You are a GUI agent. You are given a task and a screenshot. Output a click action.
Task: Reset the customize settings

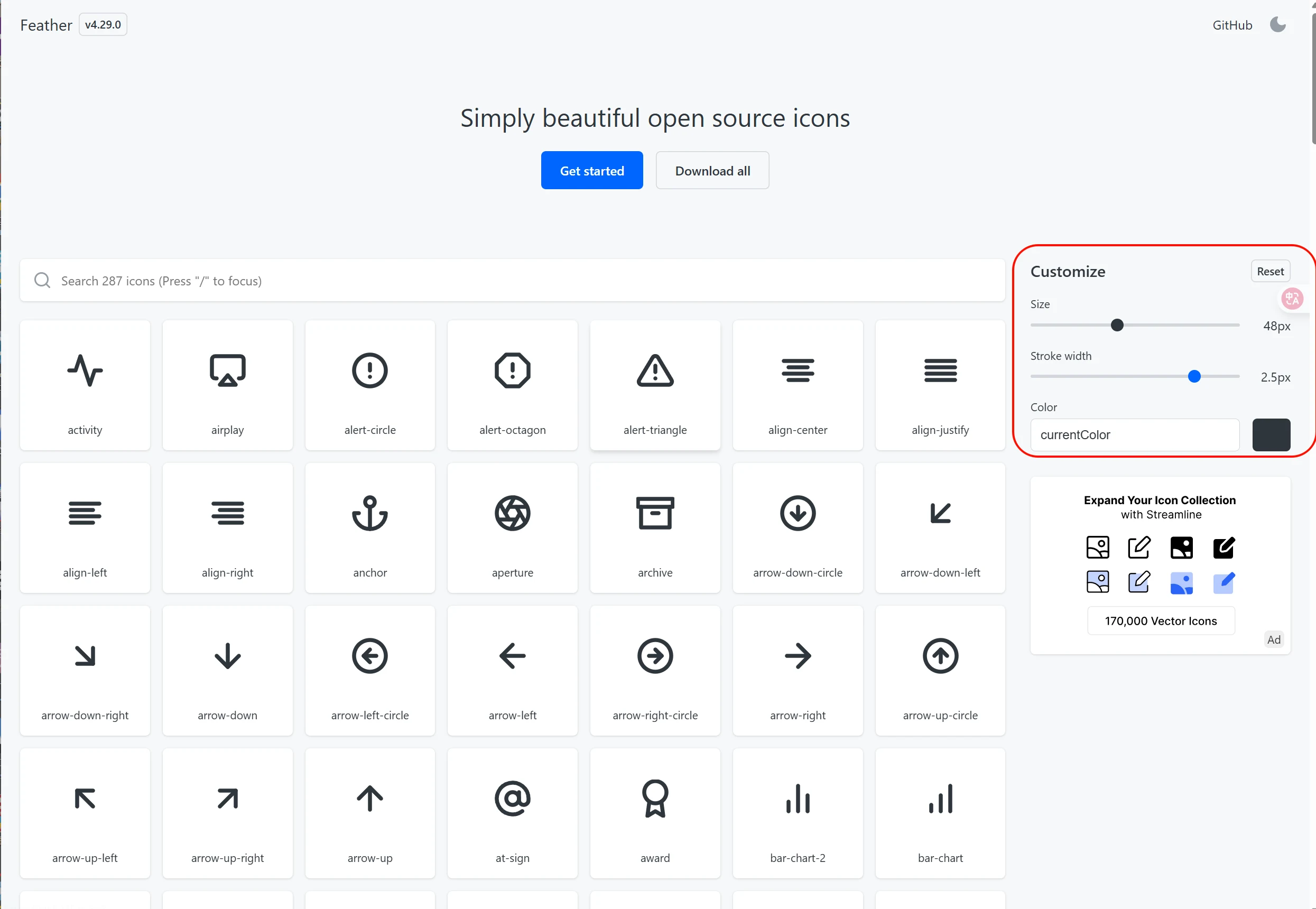(x=1271, y=271)
